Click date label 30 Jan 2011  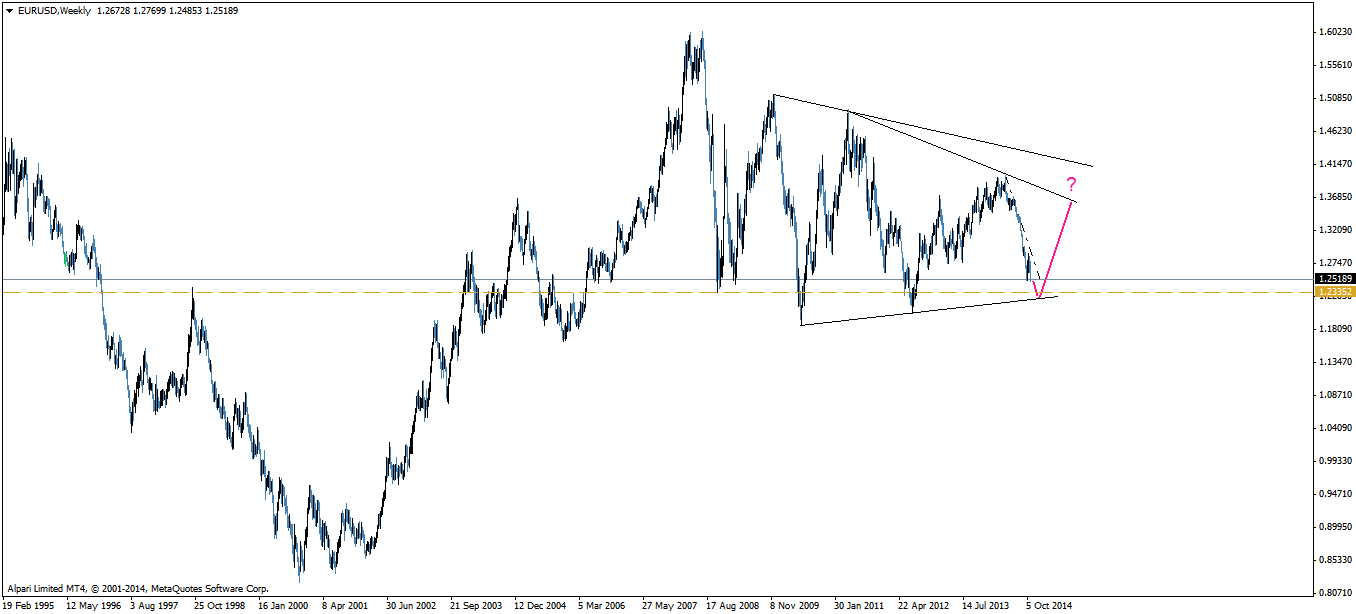click(x=860, y=606)
